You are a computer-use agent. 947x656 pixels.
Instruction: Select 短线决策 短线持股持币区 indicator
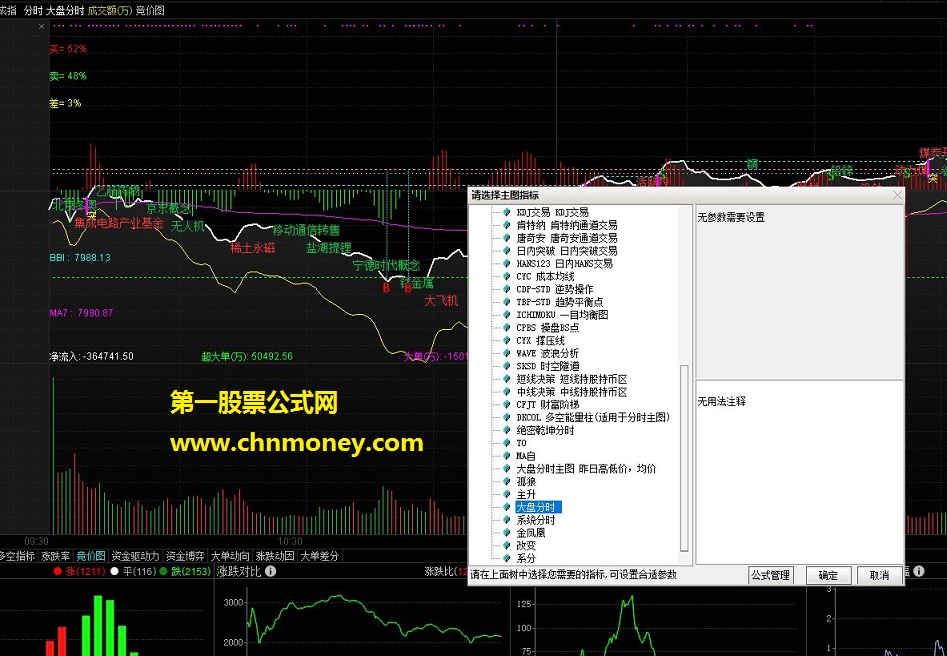pyautogui.click(x=571, y=379)
